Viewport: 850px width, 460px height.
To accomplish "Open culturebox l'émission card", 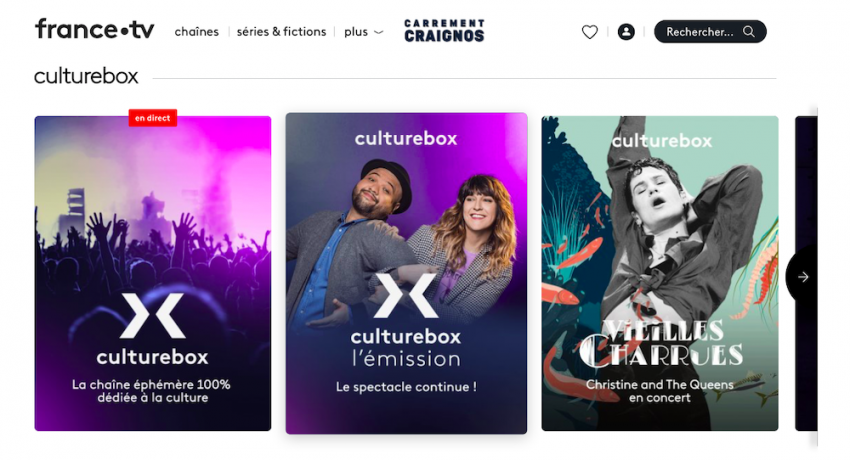I will (406, 274).
